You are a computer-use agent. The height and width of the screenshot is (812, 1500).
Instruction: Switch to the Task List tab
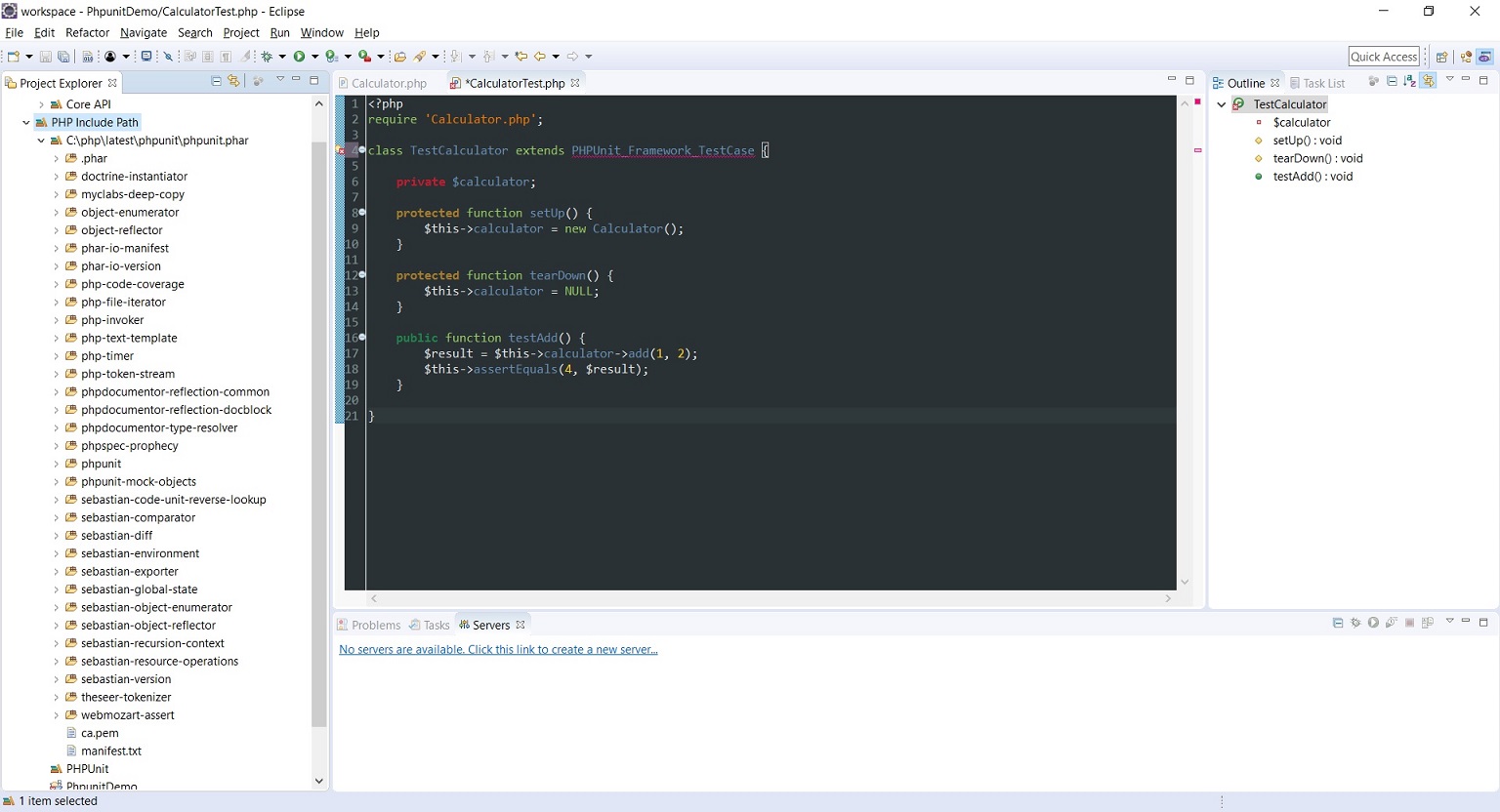pos(1317,83)
